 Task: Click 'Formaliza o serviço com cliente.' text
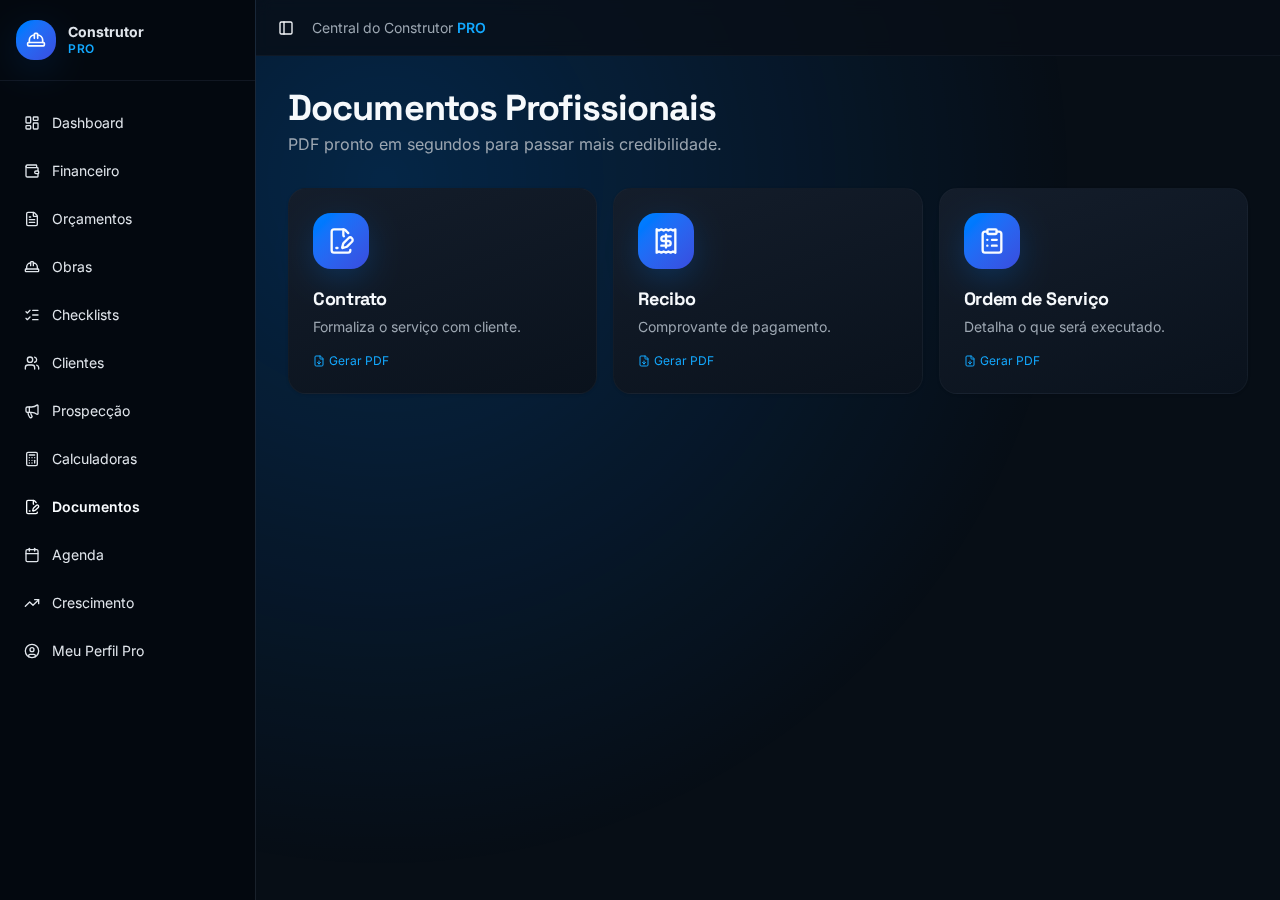click(417, 327)
